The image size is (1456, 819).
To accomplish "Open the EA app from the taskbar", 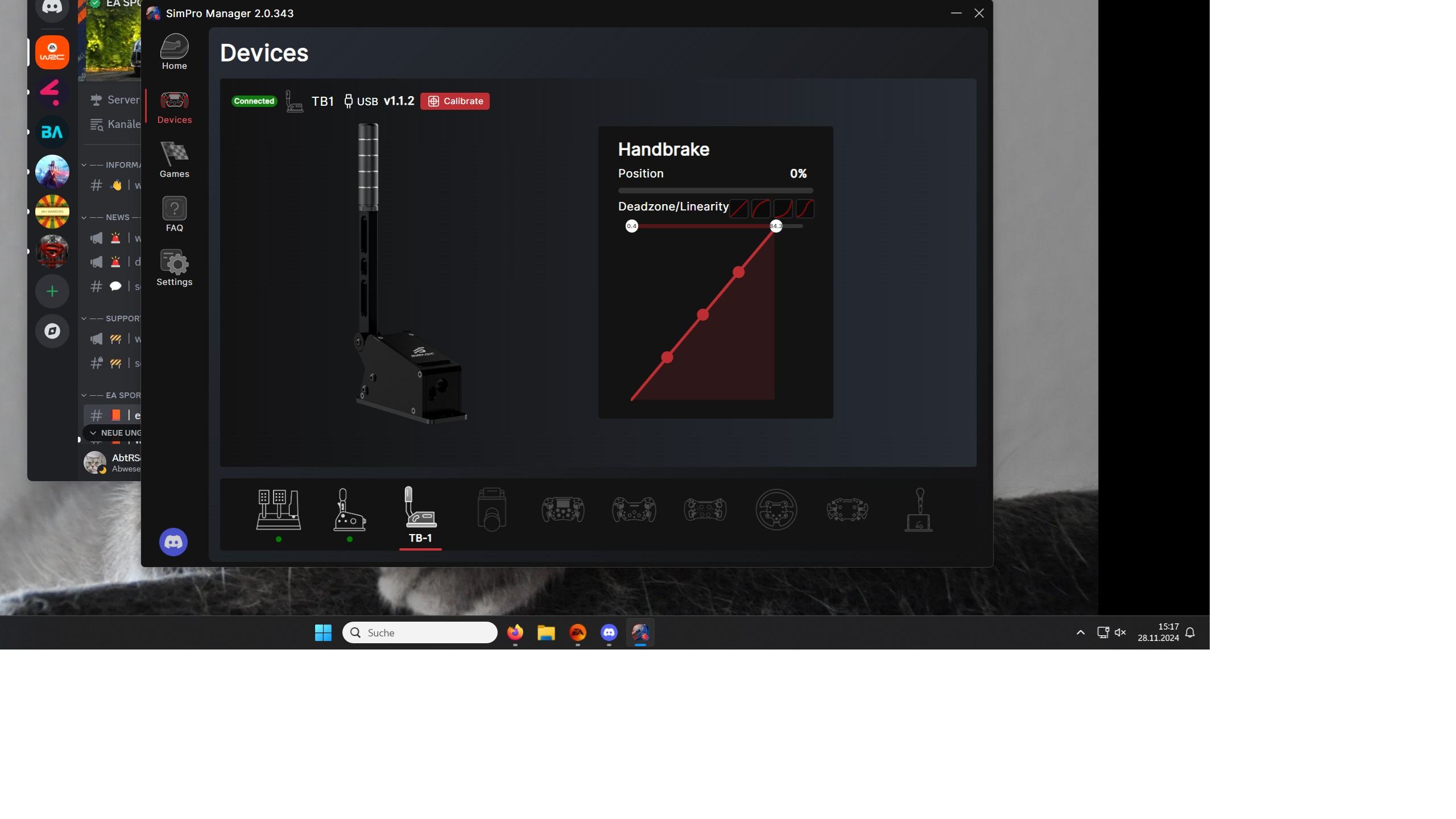I will [578, 632].
